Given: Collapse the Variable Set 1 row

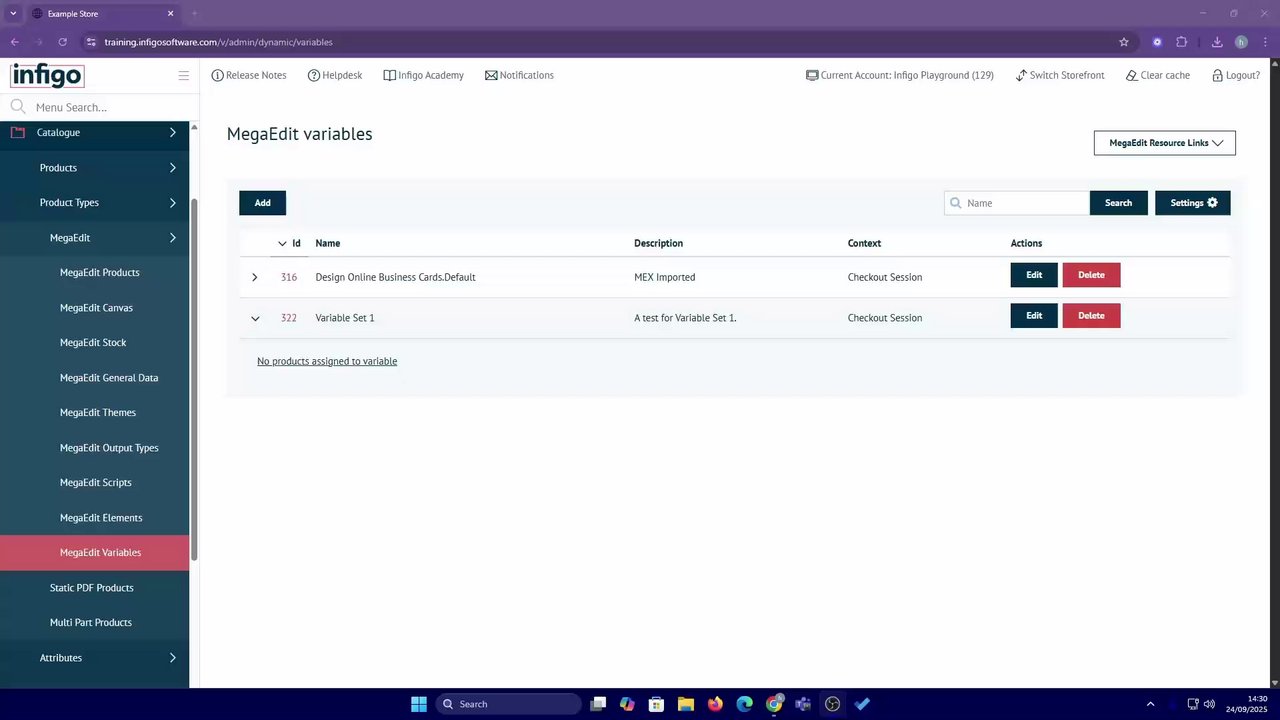Looking at the screenshot, I should [x=255, y=318].
